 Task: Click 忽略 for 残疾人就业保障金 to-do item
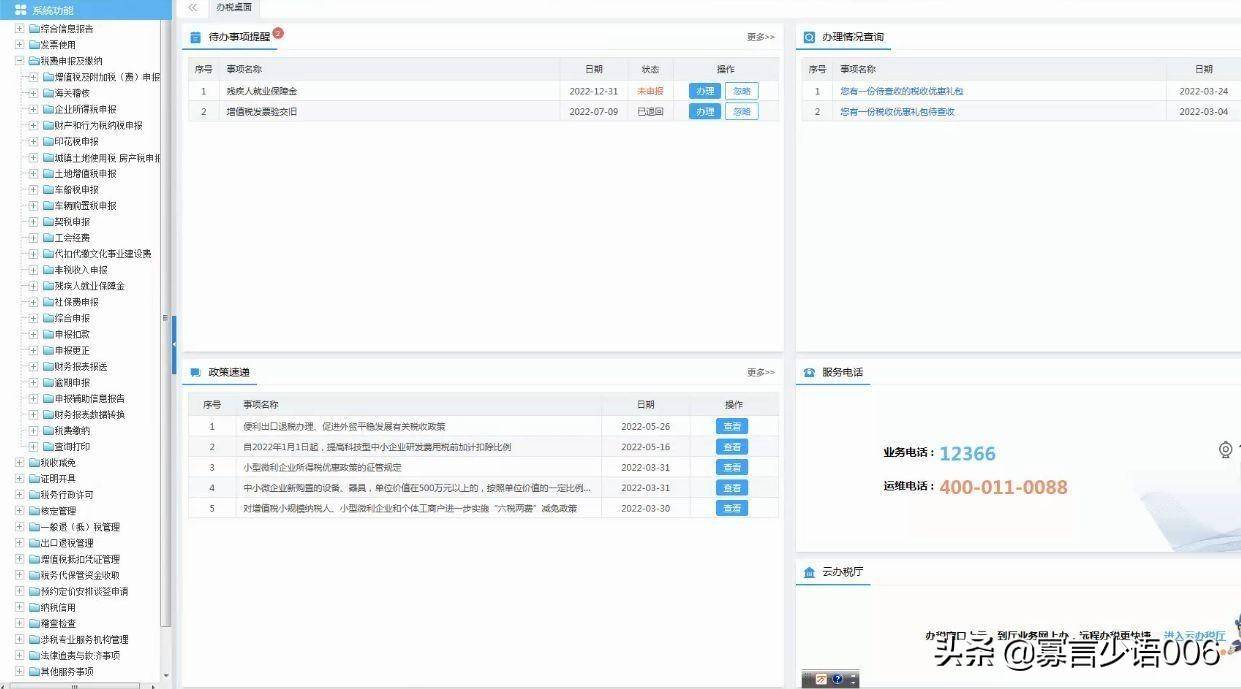click(x=741, y=91)
